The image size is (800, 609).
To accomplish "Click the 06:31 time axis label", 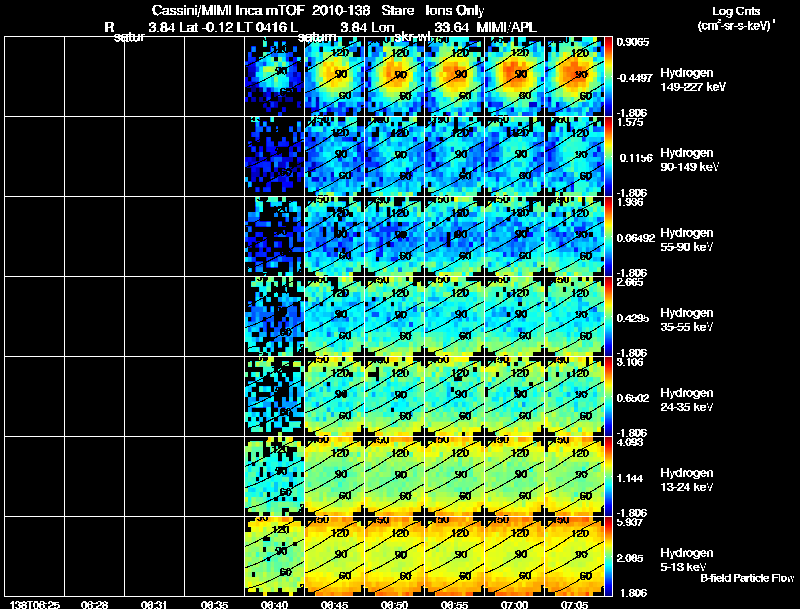I will (x=154, y=605).
